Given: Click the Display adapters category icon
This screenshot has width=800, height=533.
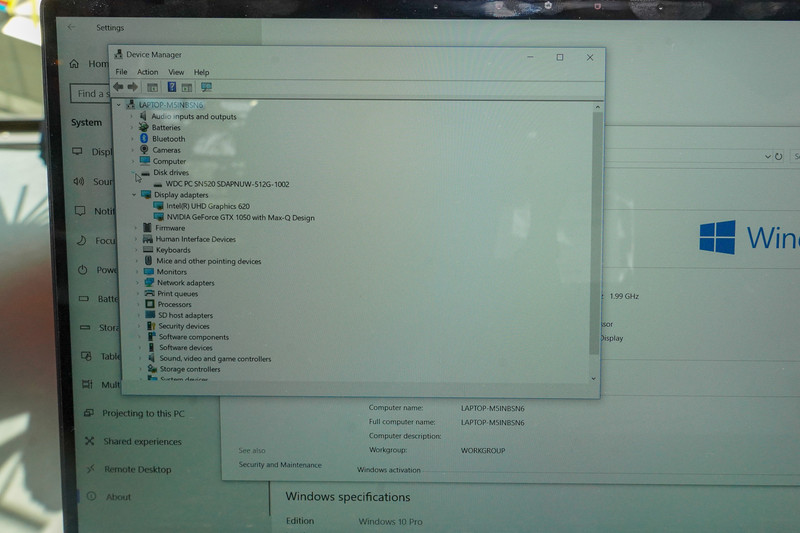Looking at the screenshot, I should [x=146, y=194].
